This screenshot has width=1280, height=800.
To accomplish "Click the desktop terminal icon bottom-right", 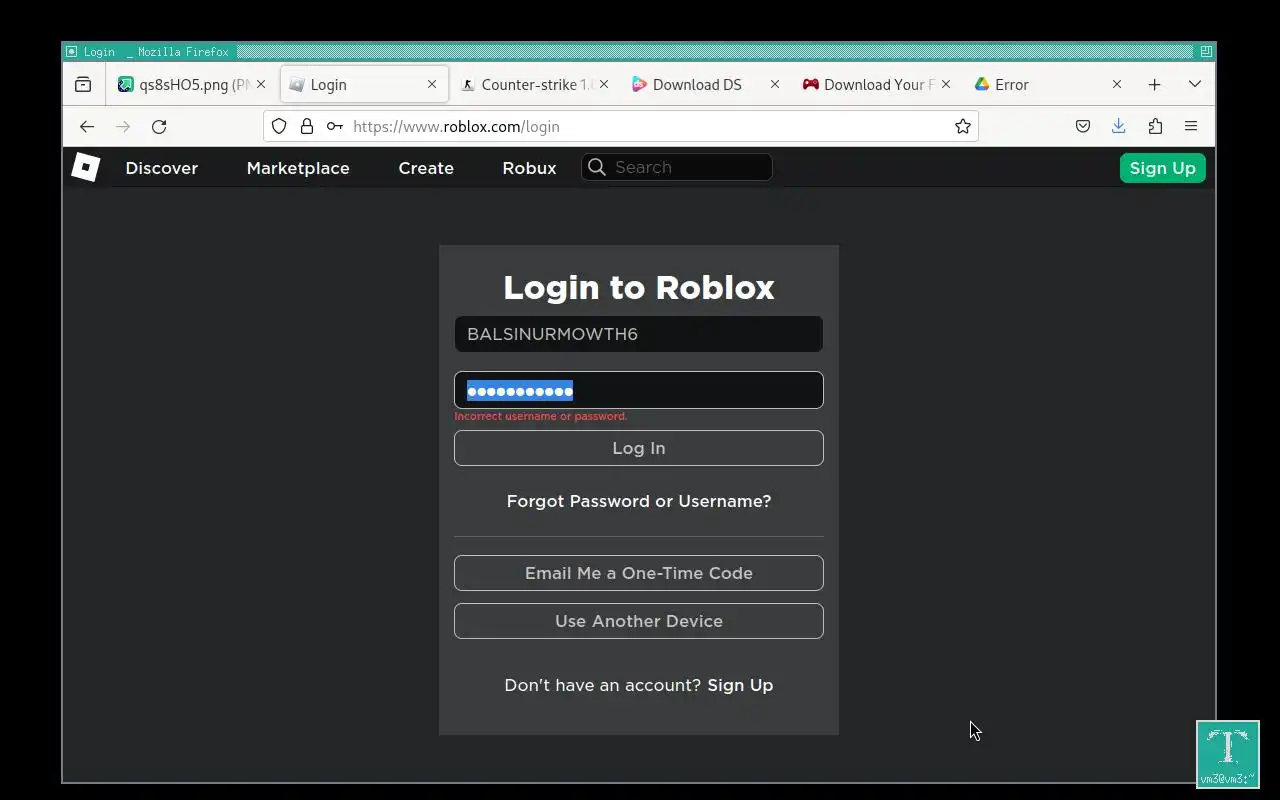I will tap(1228, 754).
